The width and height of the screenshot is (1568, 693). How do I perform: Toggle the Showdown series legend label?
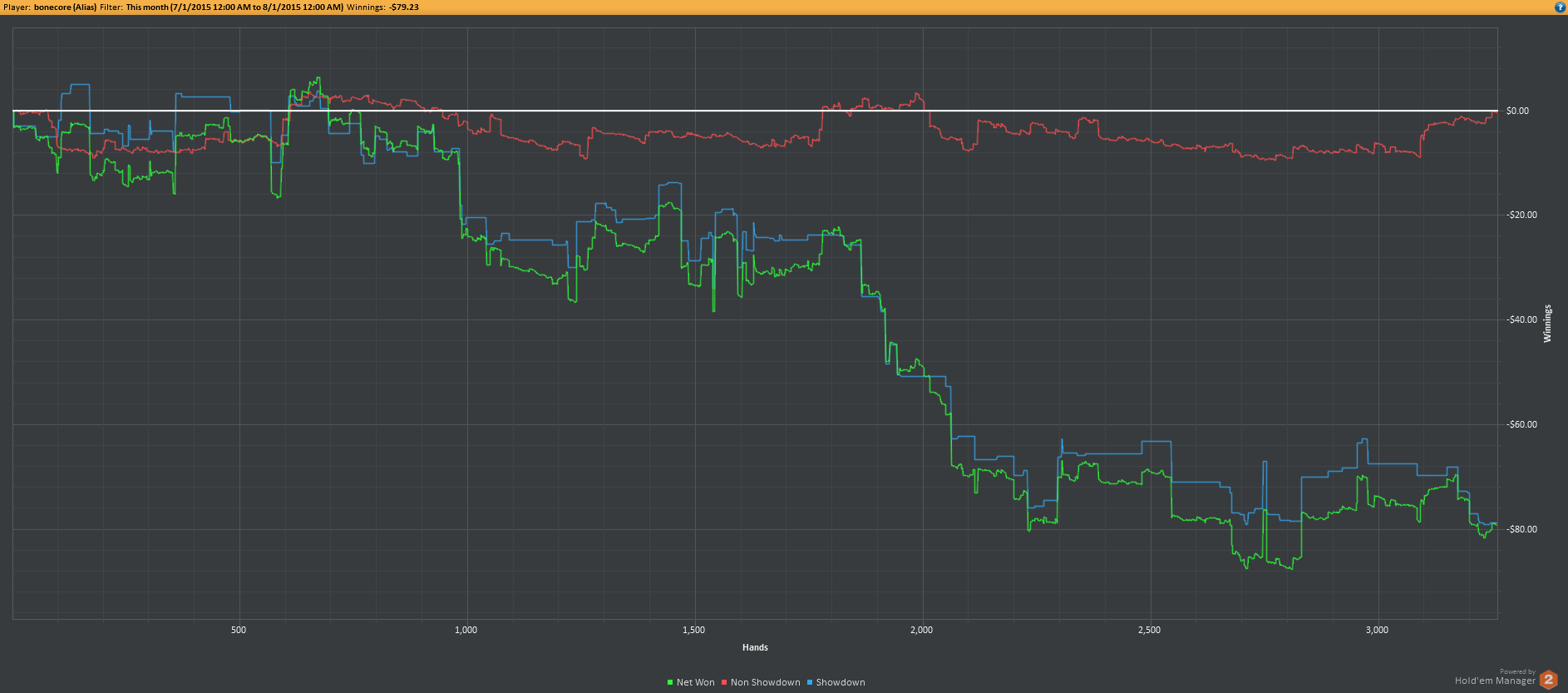(841, 682)
